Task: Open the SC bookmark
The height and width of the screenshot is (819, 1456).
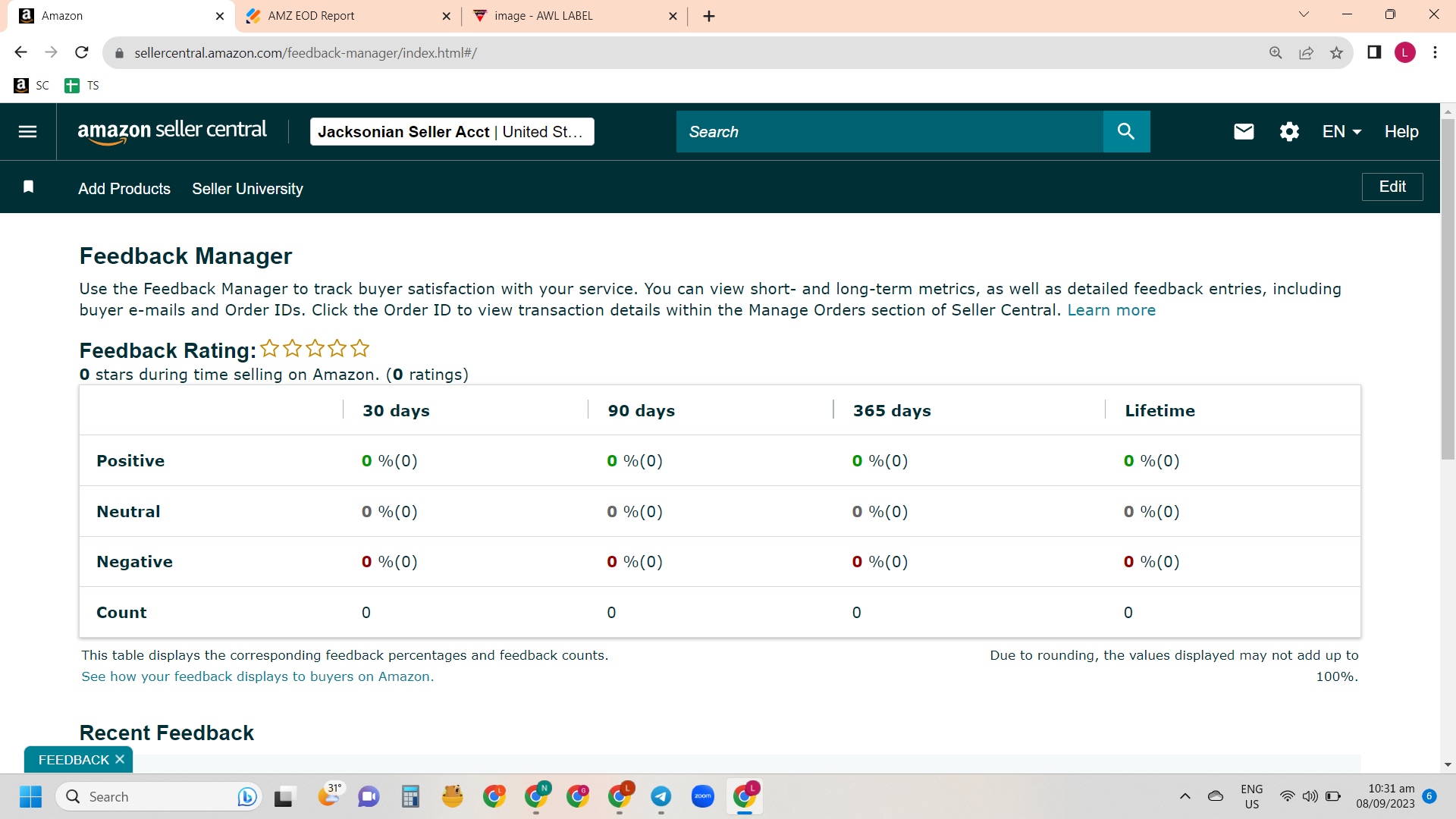Action: (32, 86)
